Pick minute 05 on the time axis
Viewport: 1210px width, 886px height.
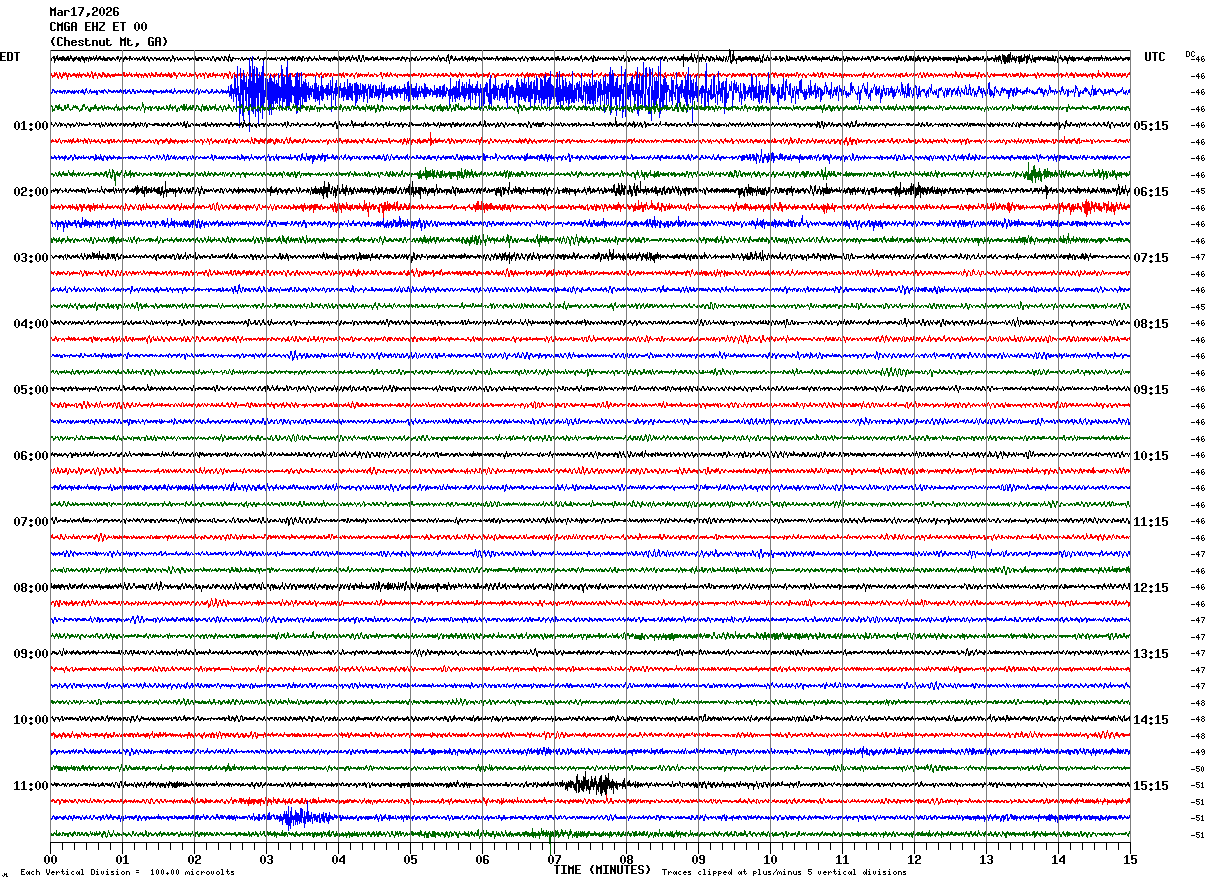pos(410,859)
